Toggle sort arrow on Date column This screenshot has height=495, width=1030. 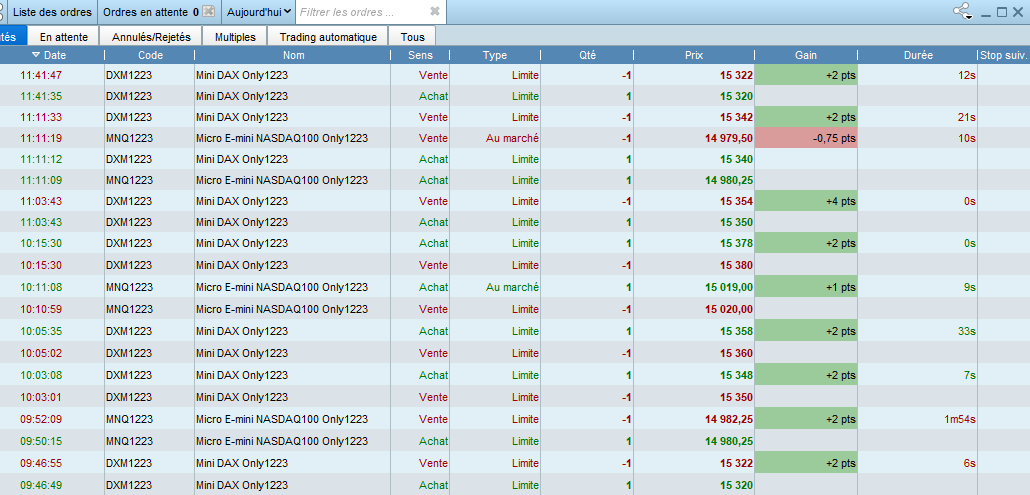(35, 55)
